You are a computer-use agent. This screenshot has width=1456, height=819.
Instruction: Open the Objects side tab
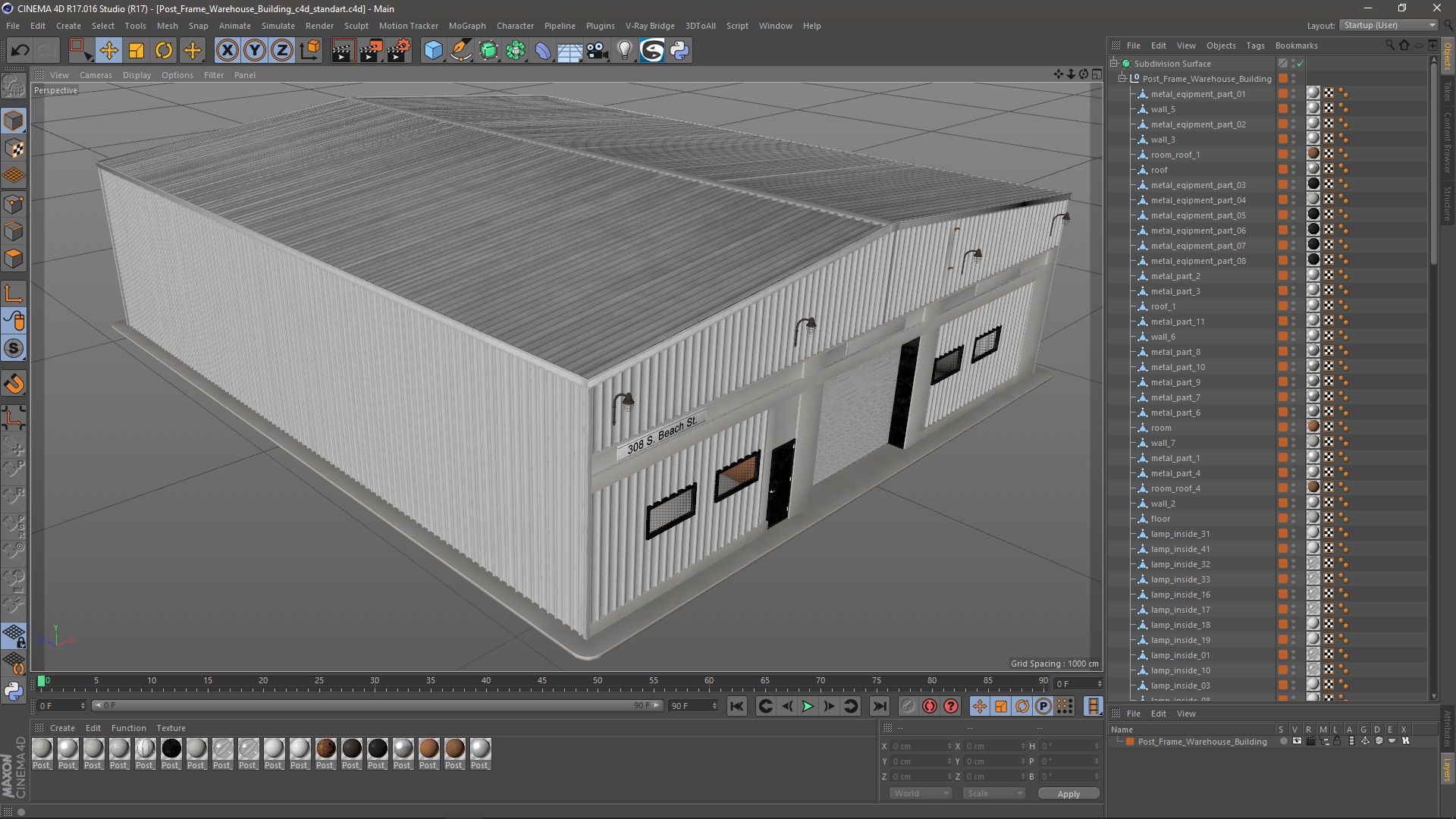click(1447, 58)
